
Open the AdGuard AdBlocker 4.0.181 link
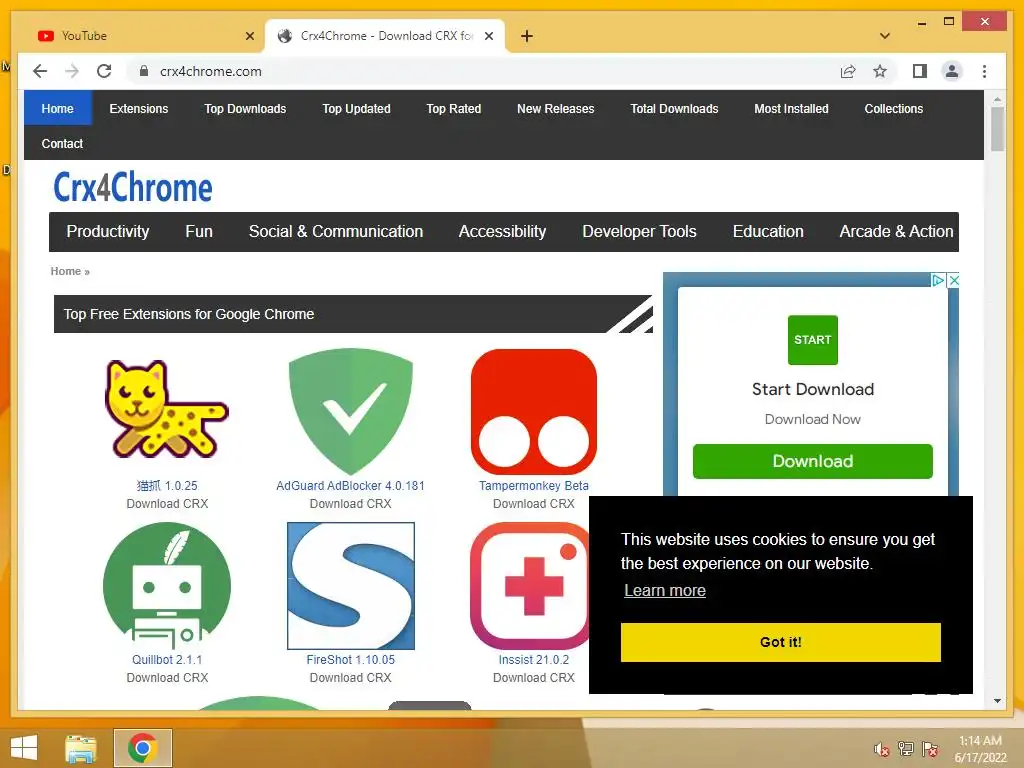click(350, 486)
